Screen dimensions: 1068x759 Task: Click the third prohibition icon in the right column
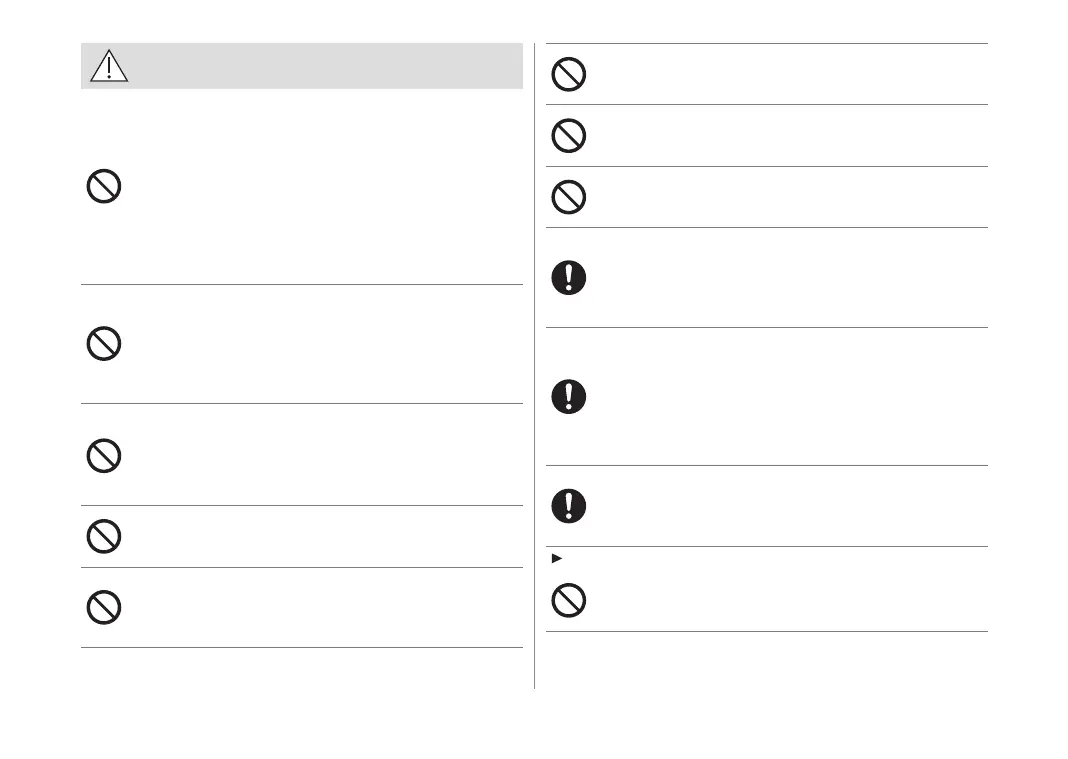568,197
